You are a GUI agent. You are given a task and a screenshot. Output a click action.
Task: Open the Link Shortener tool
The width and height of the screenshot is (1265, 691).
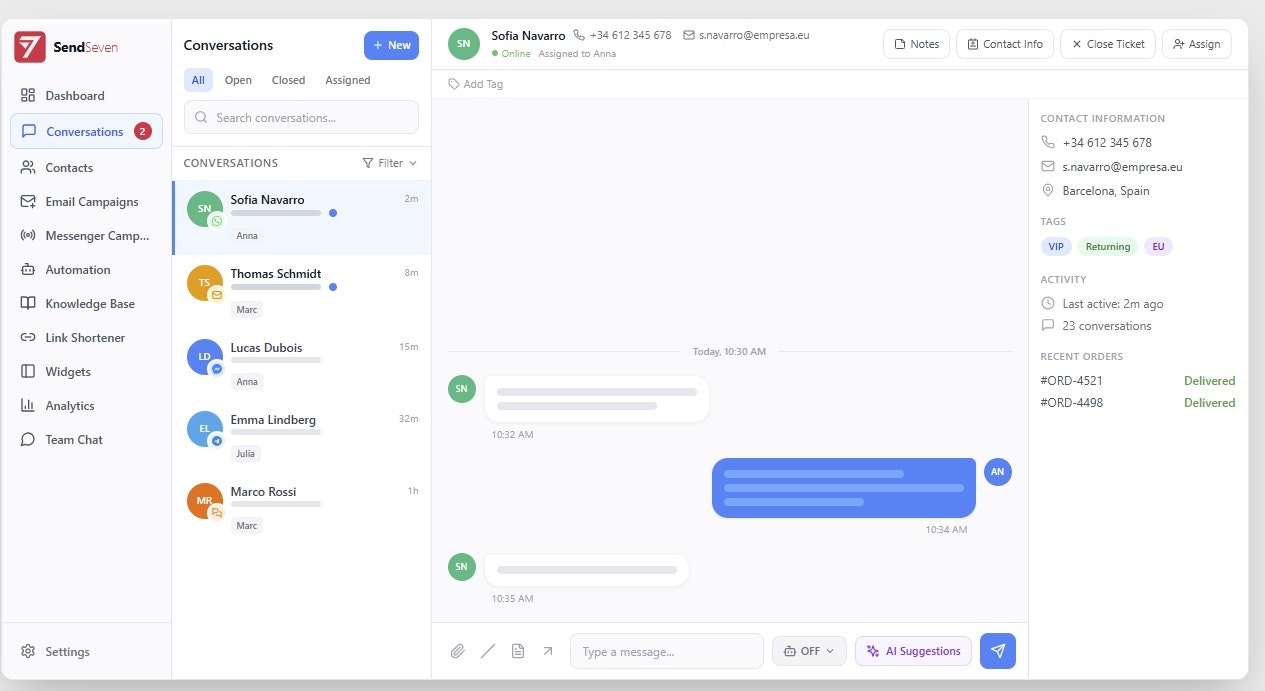(x=85, y=337)
